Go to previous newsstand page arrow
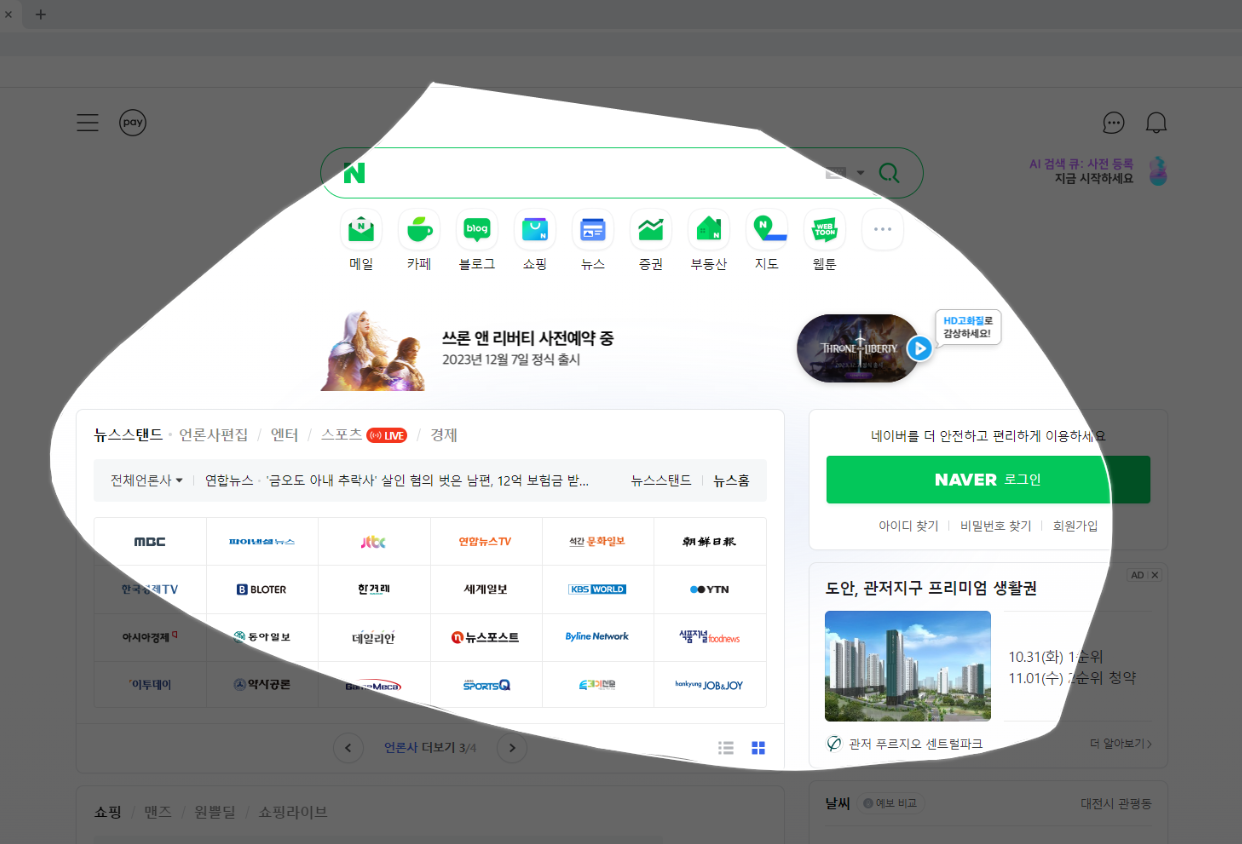 [348, 748]
